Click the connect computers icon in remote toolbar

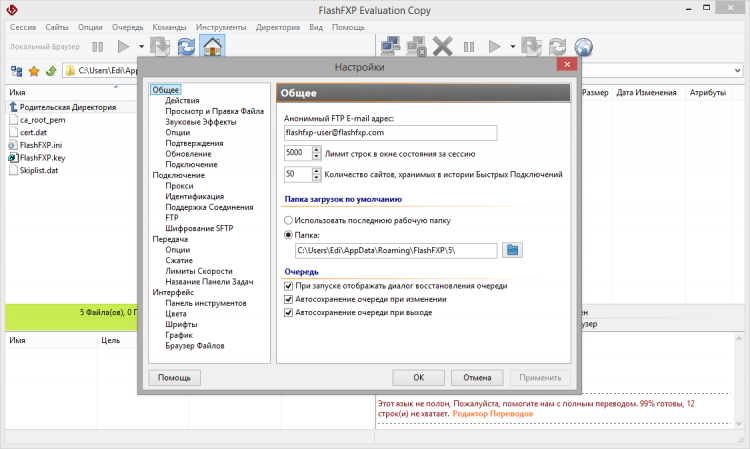tap(391, 47)
